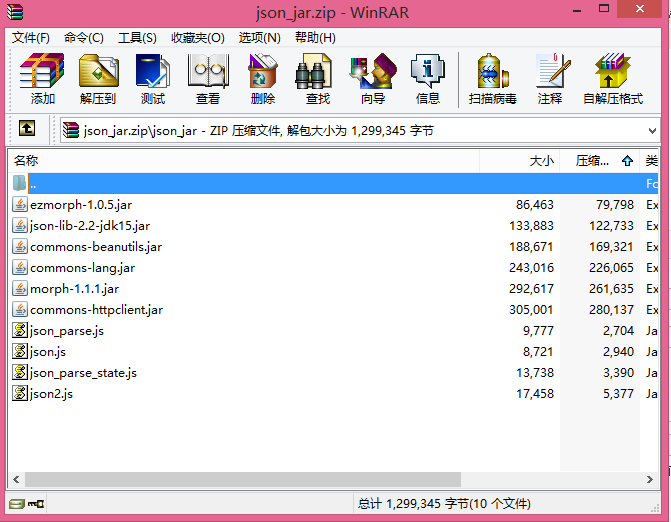
Task: Open the 选项(N) menu
Action: pyautogui.click(x=259, y=38)
